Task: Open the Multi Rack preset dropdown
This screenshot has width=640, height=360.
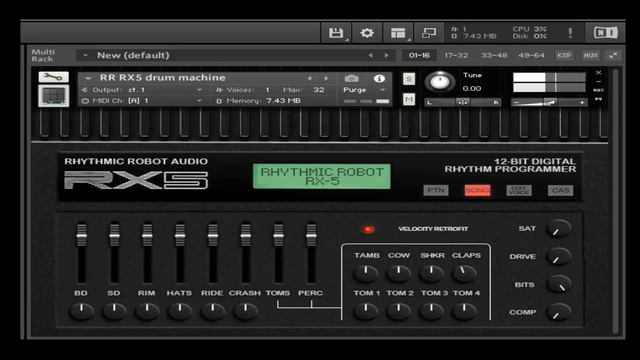Action: coord(86,55)
